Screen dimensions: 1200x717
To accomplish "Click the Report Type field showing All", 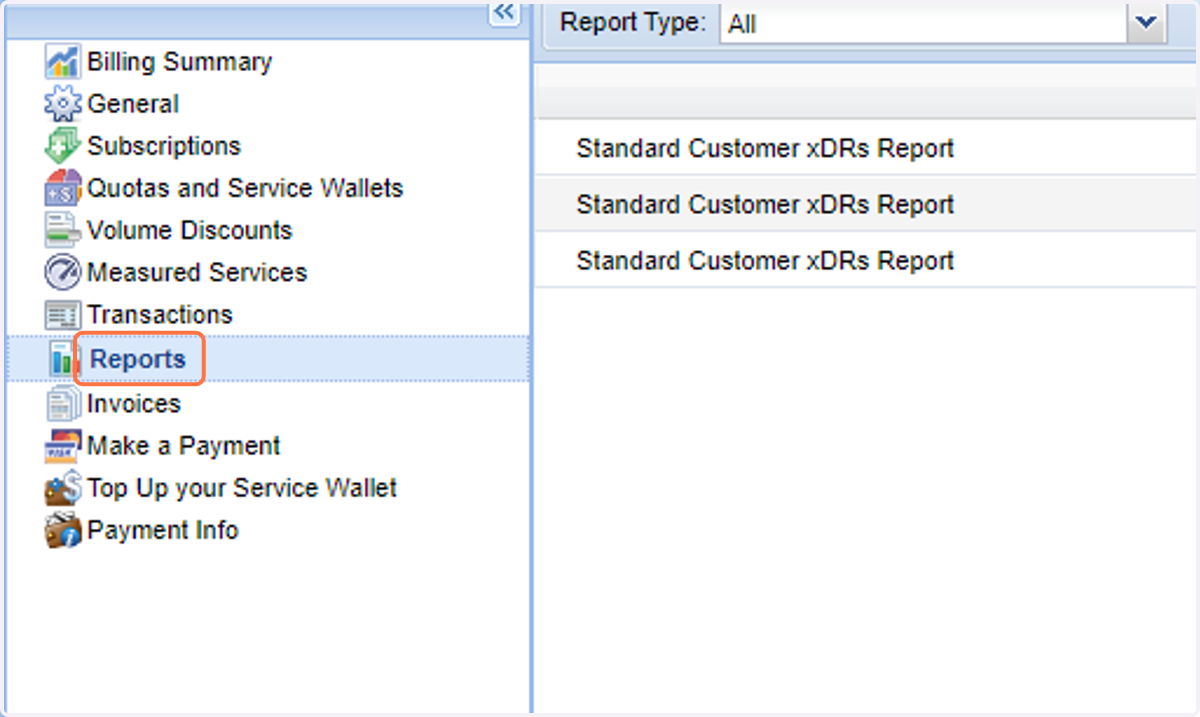I will coord(924,23).
